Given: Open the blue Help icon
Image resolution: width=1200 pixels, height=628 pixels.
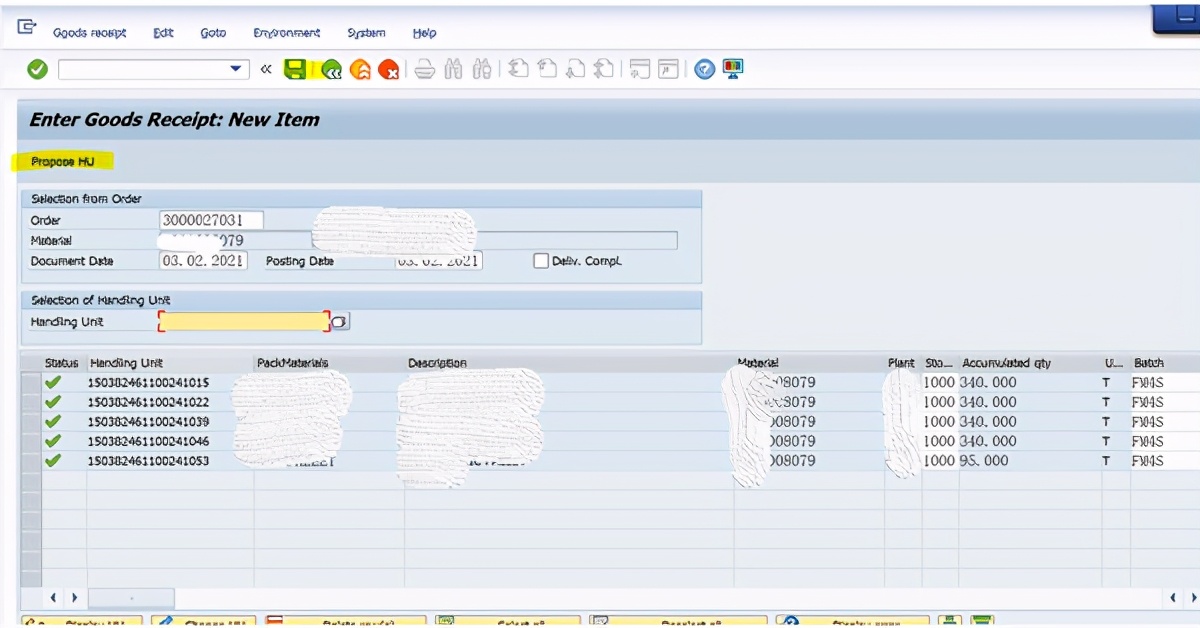Looking at the screenshot, I should (x=705, y=69).
